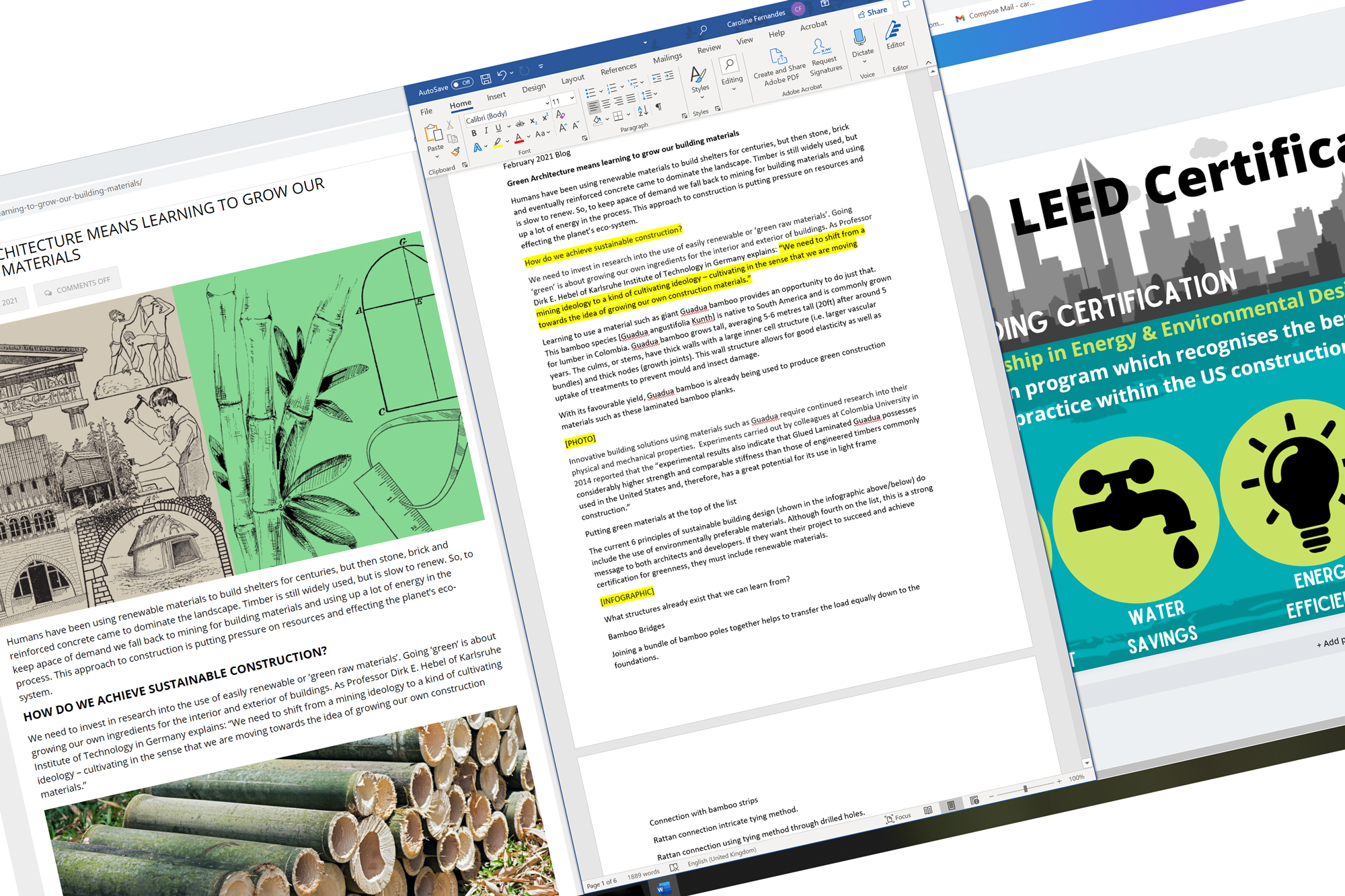
Task: Click Clear All Formatting icon
Action: point(560,115)
